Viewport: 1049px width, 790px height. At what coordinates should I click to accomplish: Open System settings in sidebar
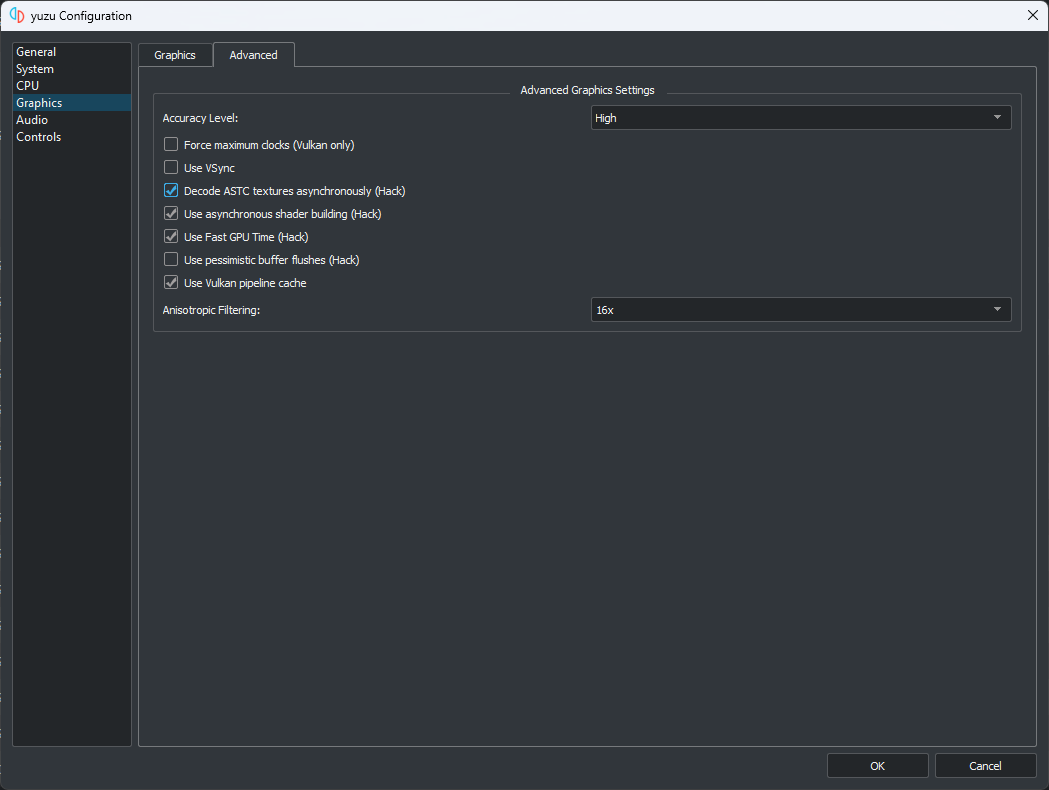(72, 69)
